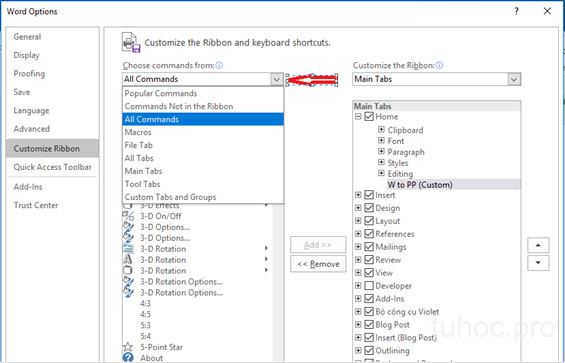Click the << Remove button
The image size is (565, 363).
318,264
